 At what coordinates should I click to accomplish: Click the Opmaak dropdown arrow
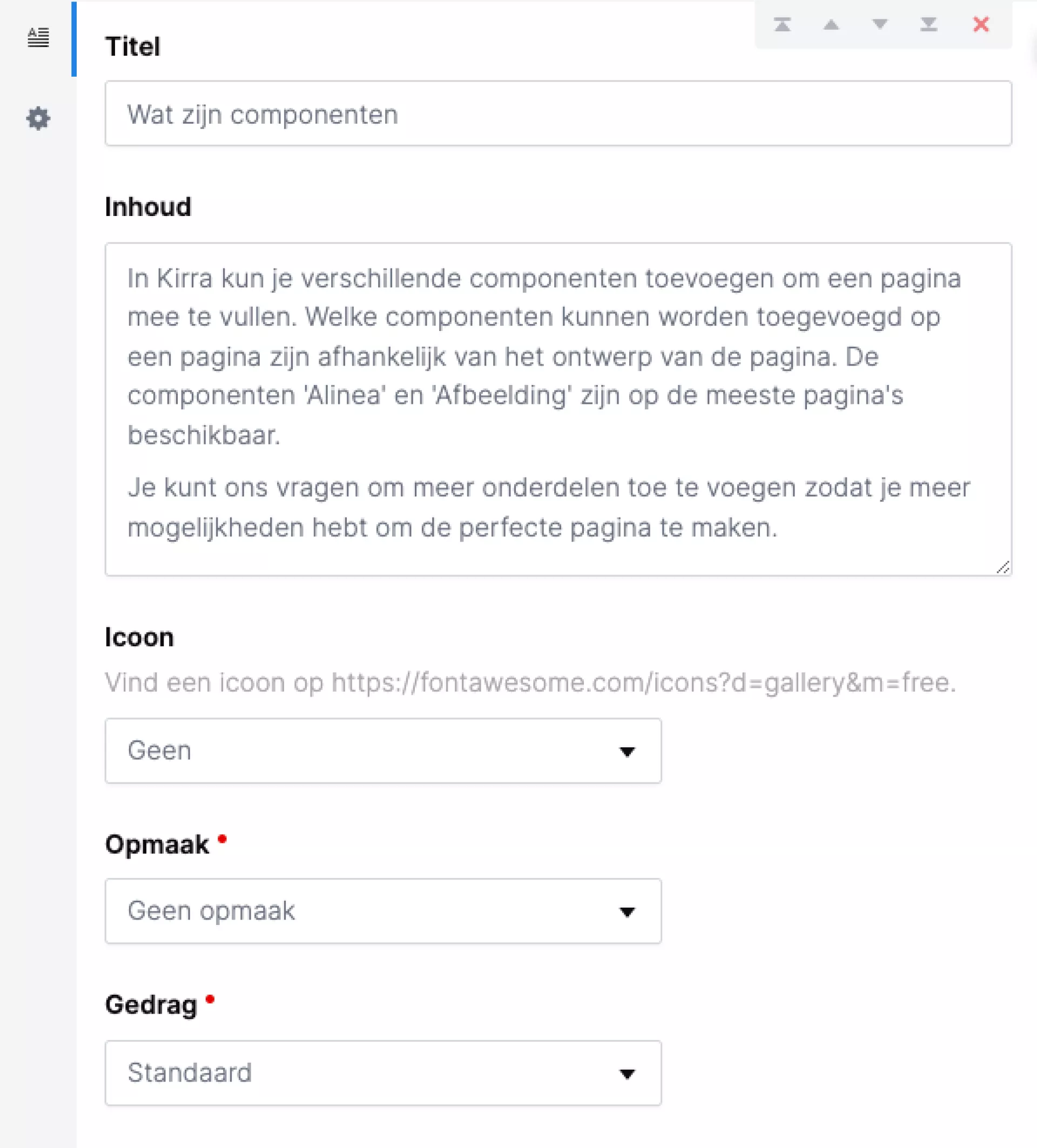click(627, 912)
